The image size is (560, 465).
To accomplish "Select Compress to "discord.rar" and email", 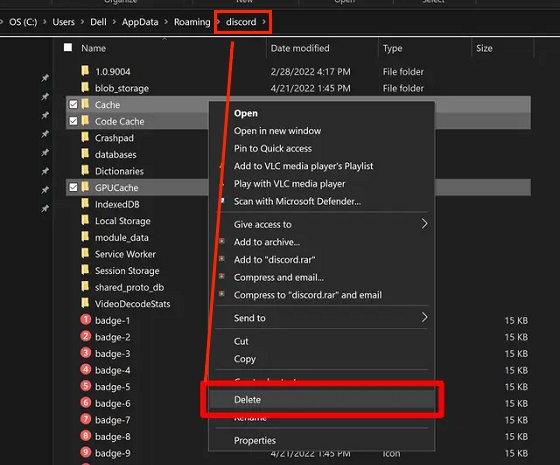I will point(321,295).
